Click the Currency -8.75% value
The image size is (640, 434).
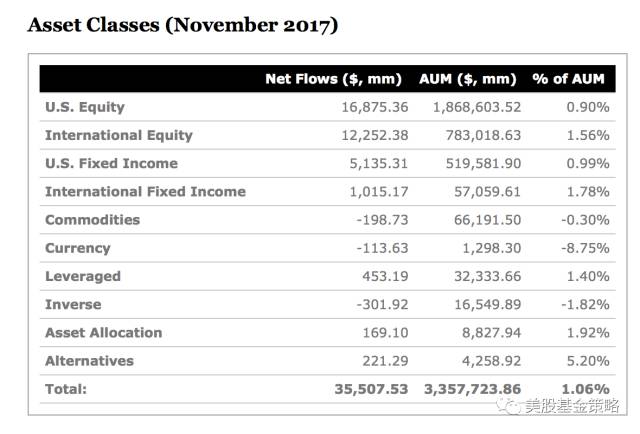(x=585, y=248)
